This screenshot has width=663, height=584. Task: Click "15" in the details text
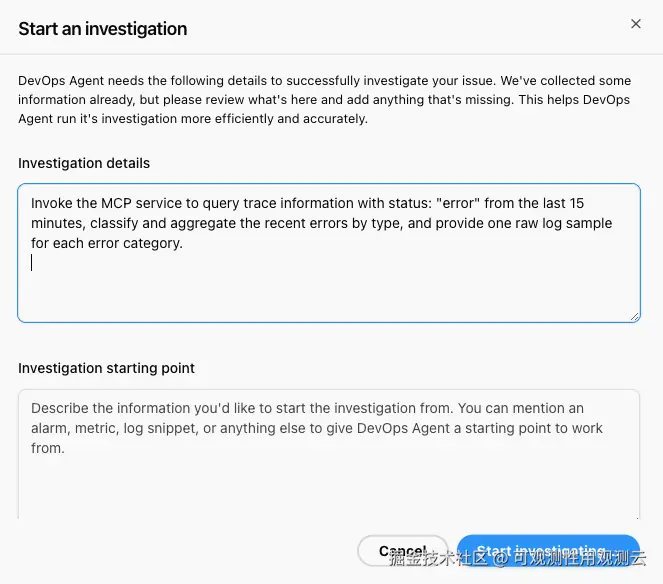(575, 202)
